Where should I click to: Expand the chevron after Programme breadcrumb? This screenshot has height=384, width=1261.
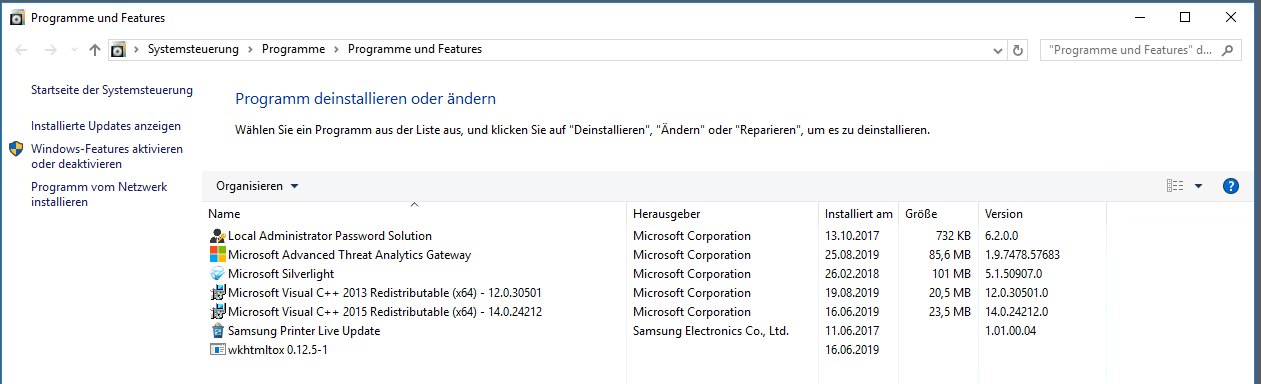coord(336,49)
